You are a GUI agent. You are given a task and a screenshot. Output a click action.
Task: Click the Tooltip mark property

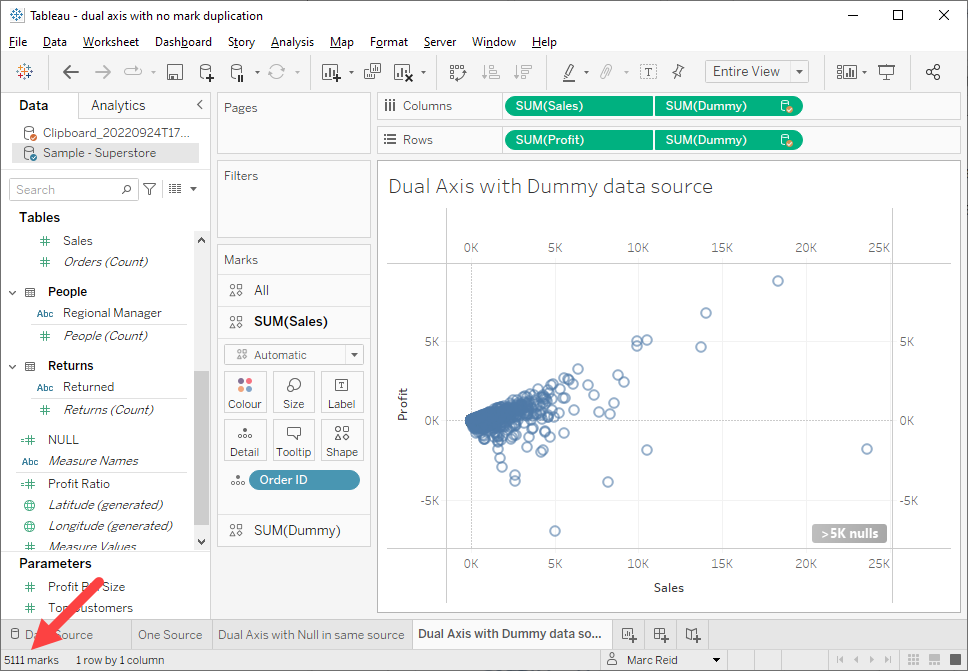[293, 440]
